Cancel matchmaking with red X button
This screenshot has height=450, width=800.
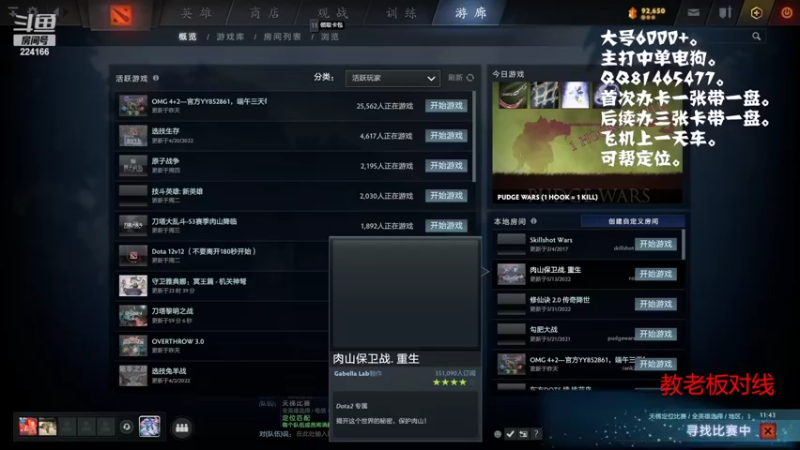point(767,431)
